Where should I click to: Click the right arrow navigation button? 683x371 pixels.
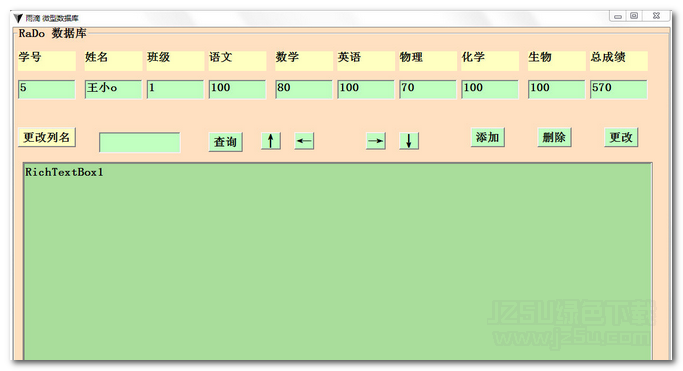click(x=375, y=141)
